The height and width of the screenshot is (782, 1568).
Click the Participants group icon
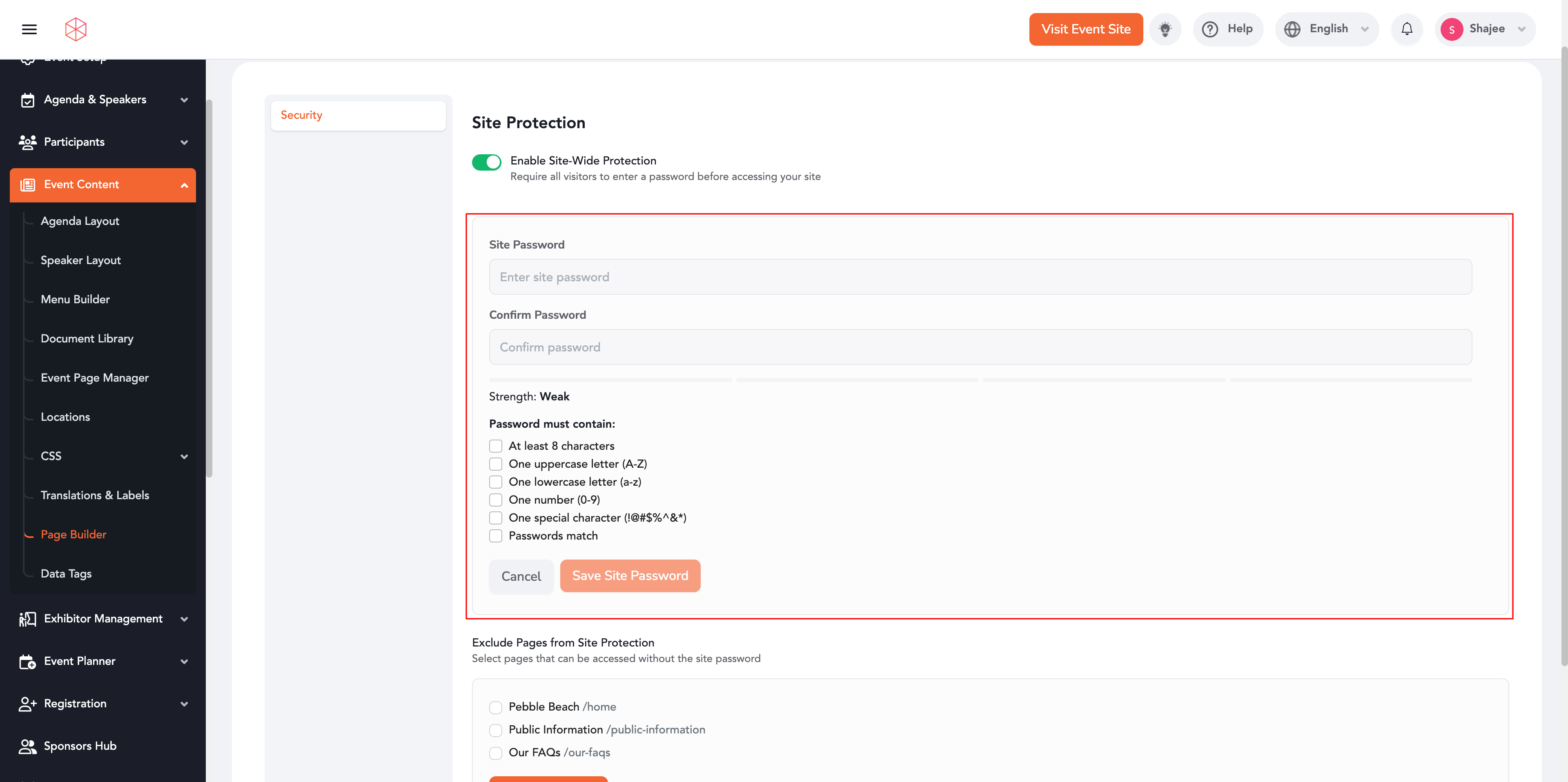(27, 142)
